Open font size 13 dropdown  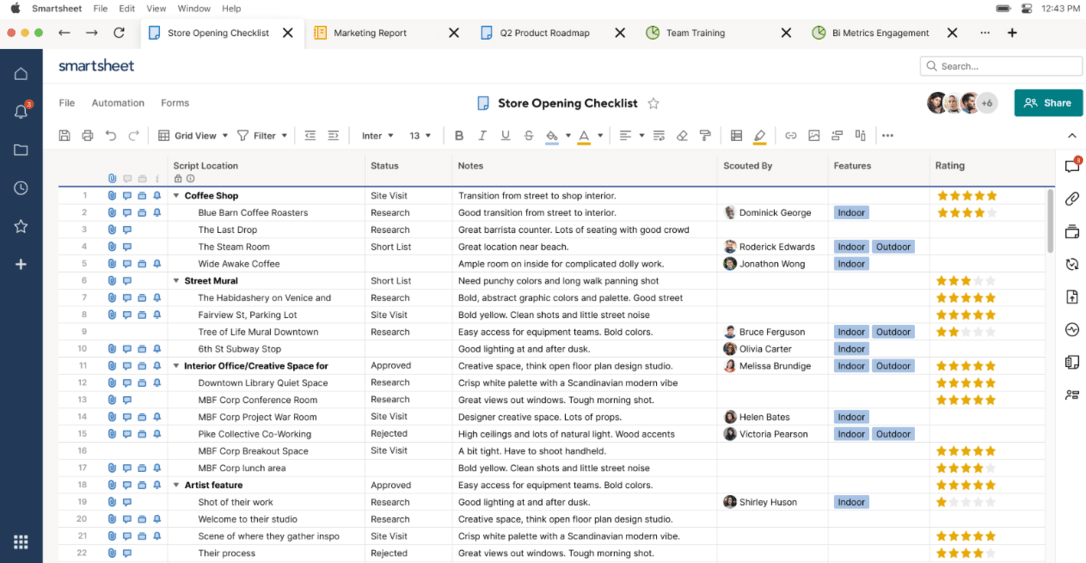(420, 136)
